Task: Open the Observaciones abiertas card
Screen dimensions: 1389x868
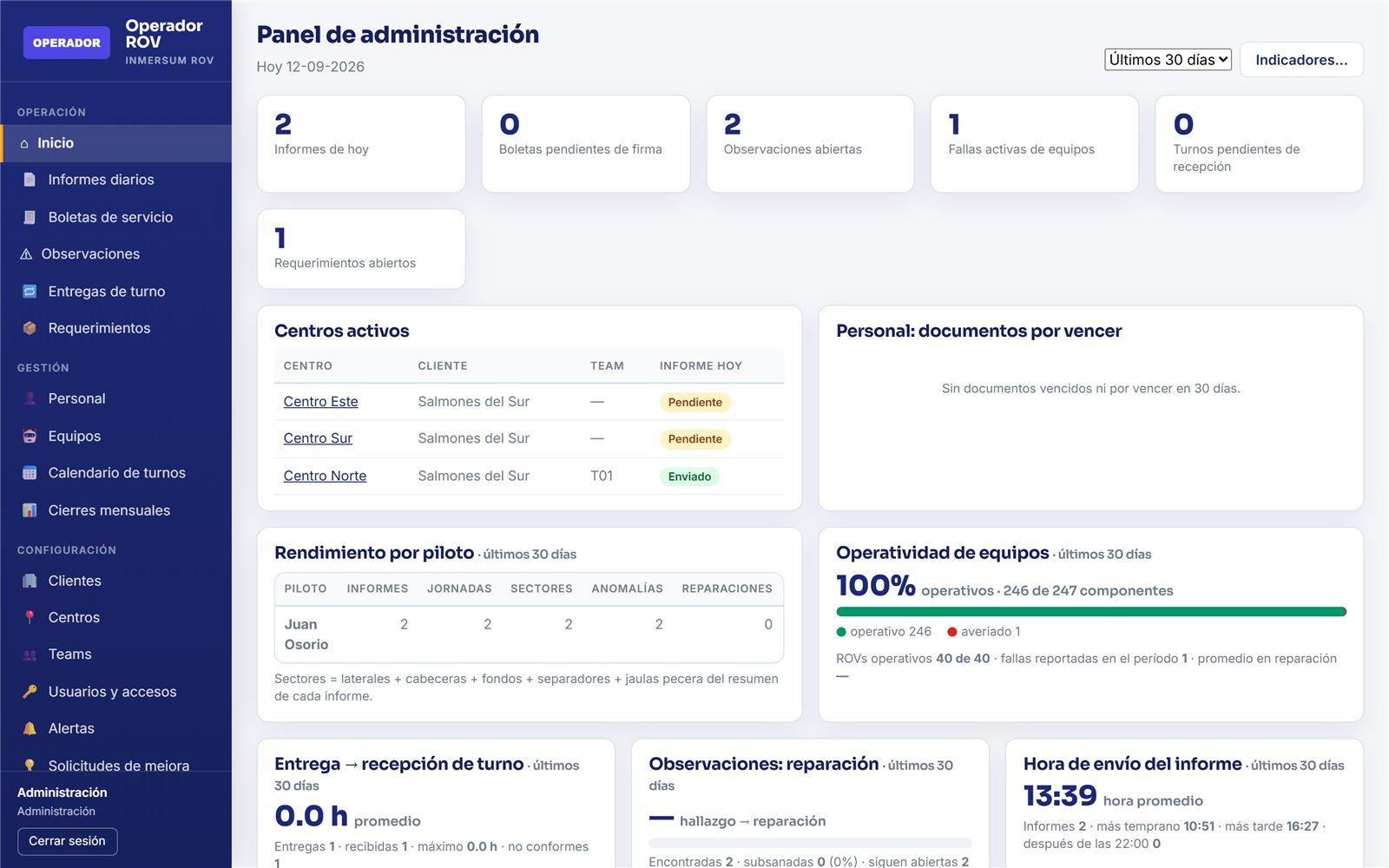Action: [810, 144]
